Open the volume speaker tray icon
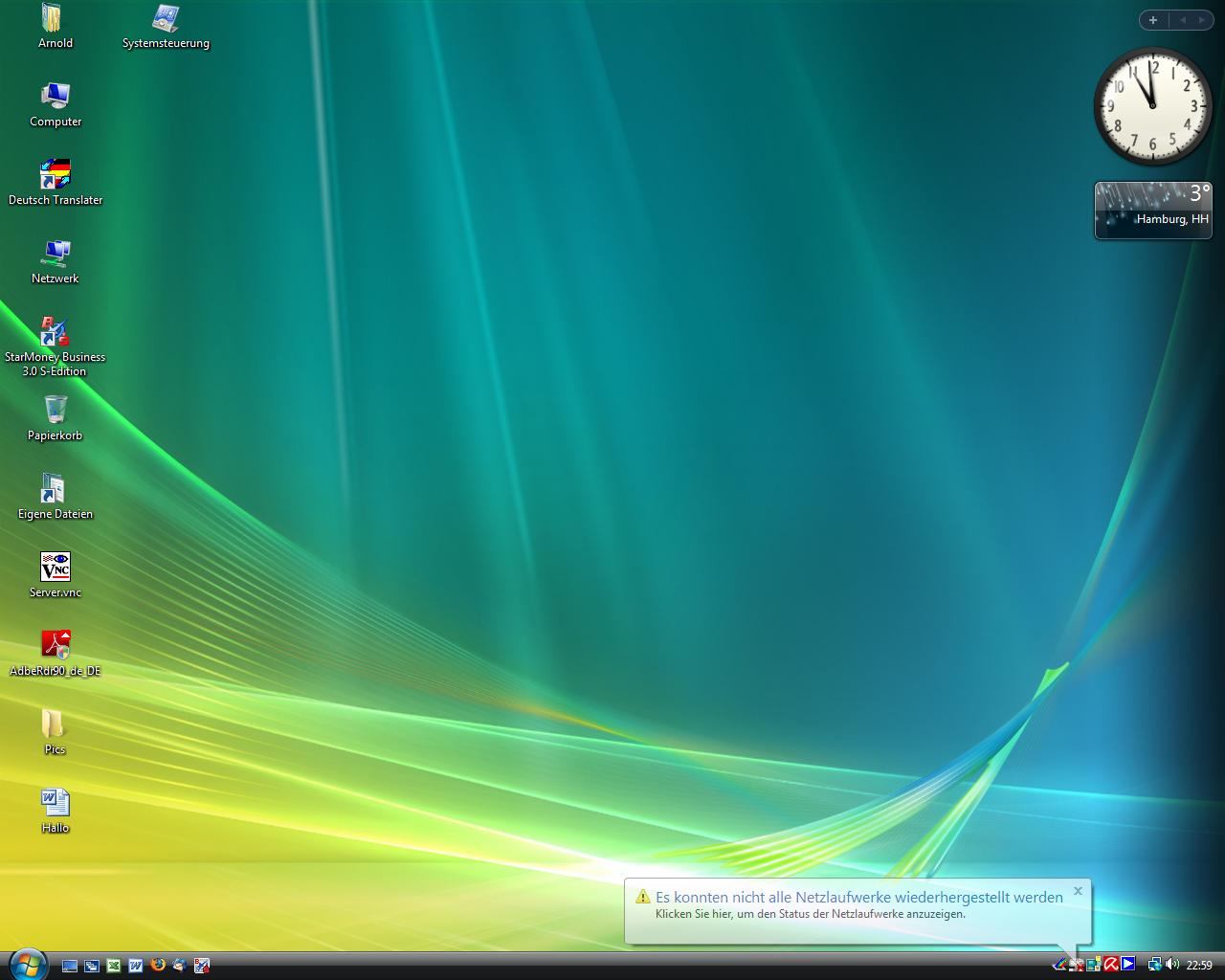Viewport: 1225px width, 980px height. coord(1172,964)
